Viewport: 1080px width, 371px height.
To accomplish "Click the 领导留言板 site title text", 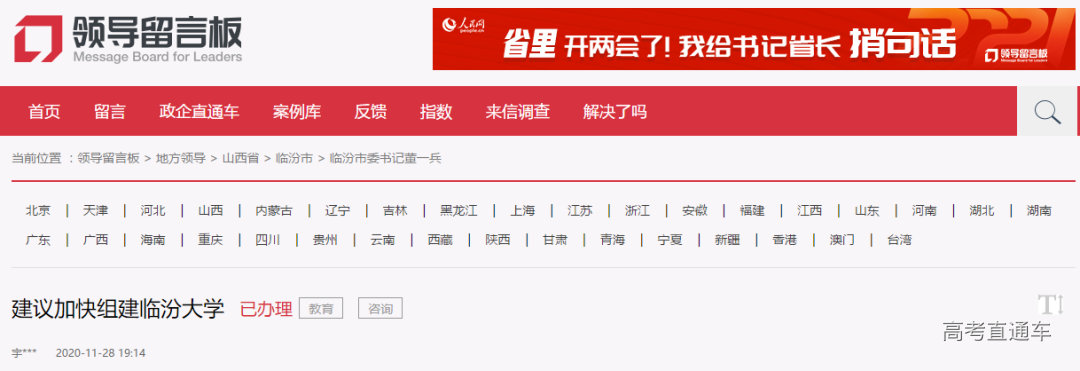I will tap(157, 31).
